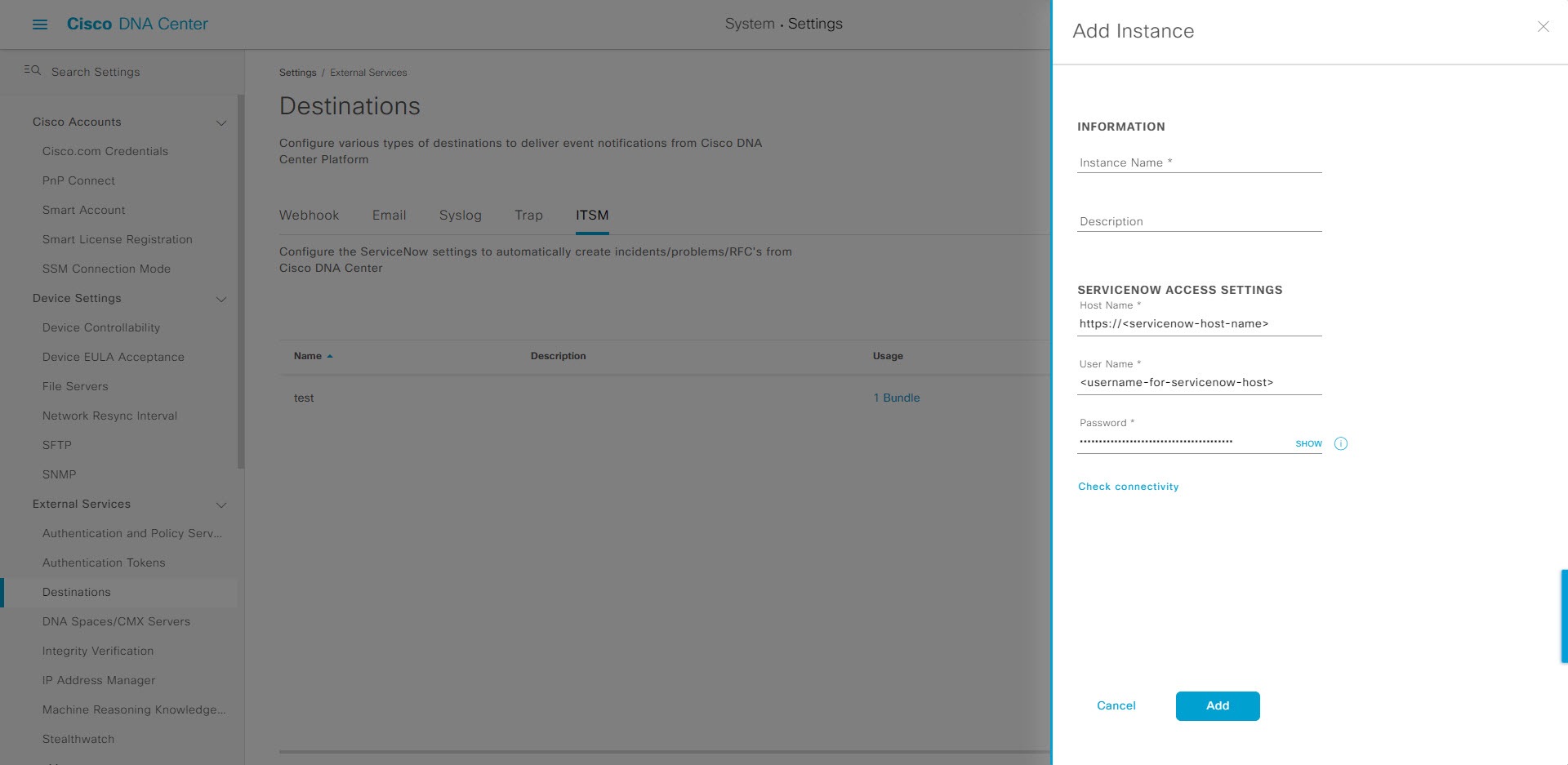Click the Name column sort arrow

(x=331, y=356)
